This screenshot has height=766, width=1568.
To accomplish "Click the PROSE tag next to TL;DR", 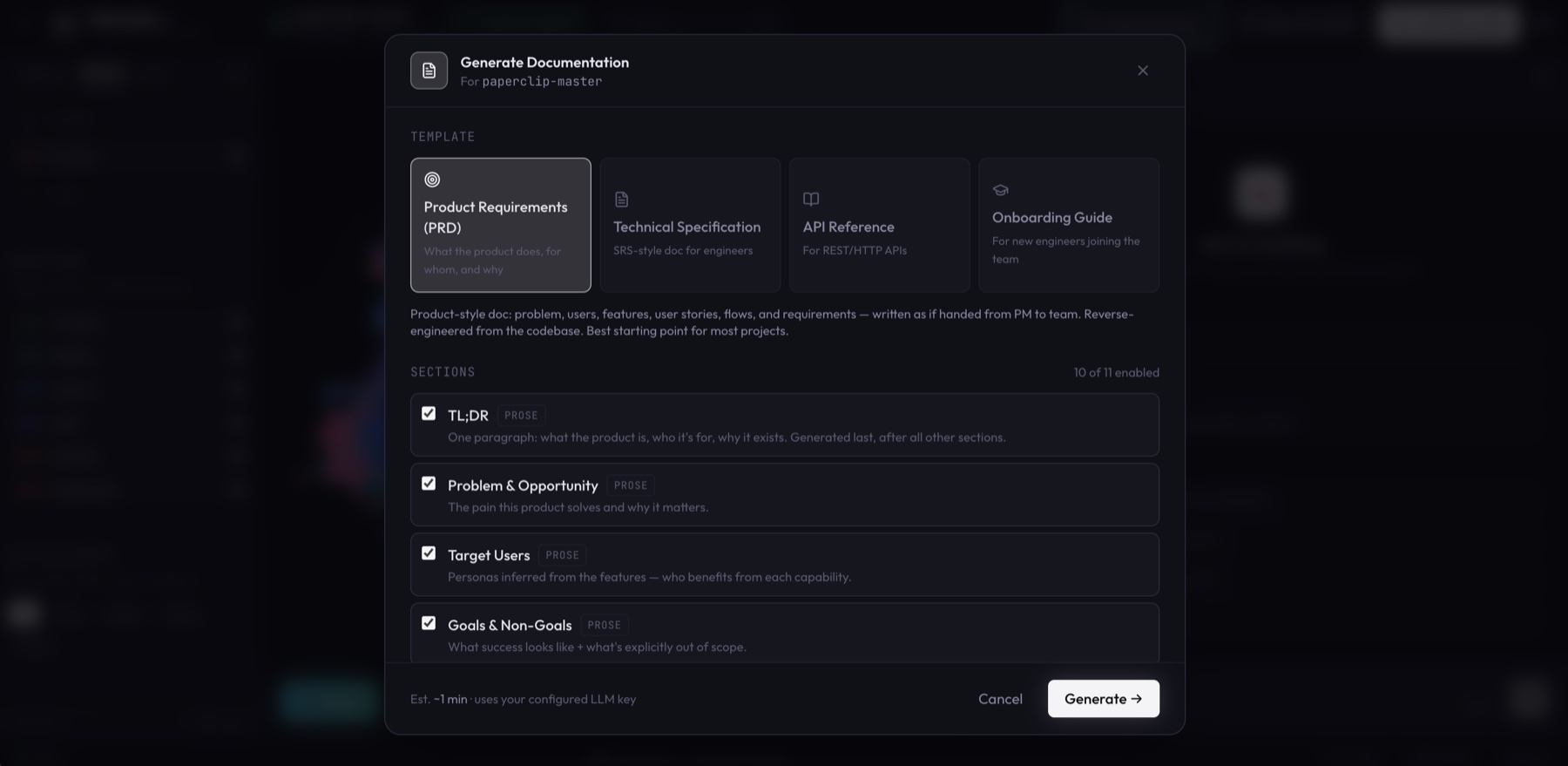I will point(521,416).
